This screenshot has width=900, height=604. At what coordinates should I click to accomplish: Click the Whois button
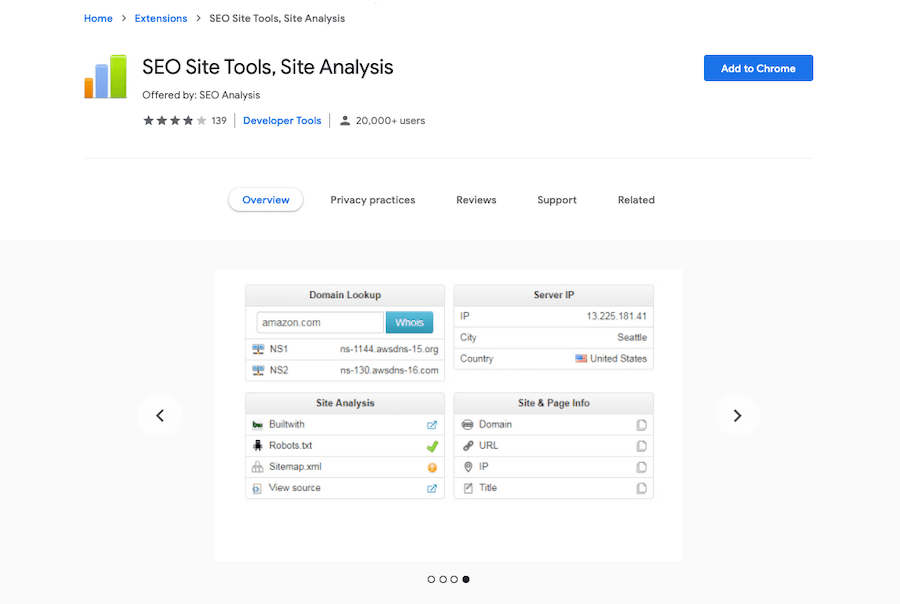409,323
